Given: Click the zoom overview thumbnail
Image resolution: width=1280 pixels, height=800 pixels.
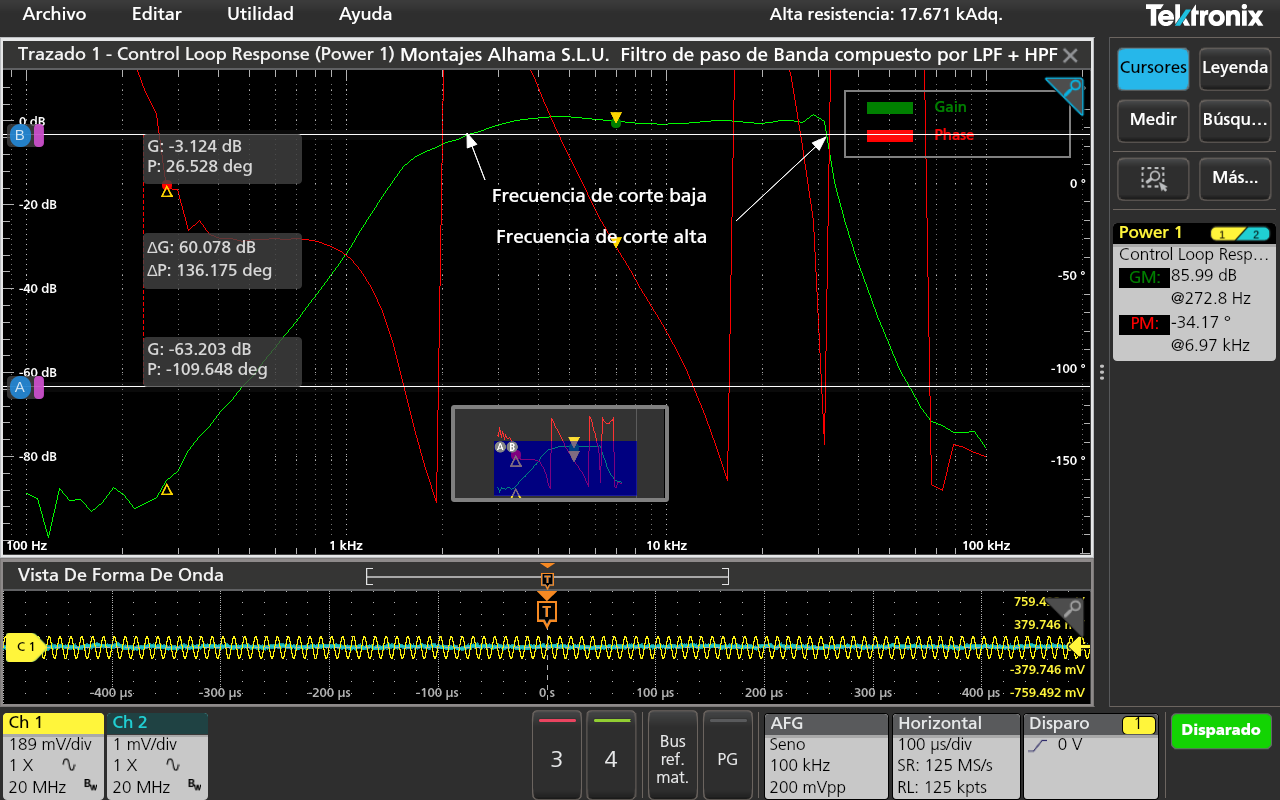Looking at the screenshot, I should click(560, 453).
